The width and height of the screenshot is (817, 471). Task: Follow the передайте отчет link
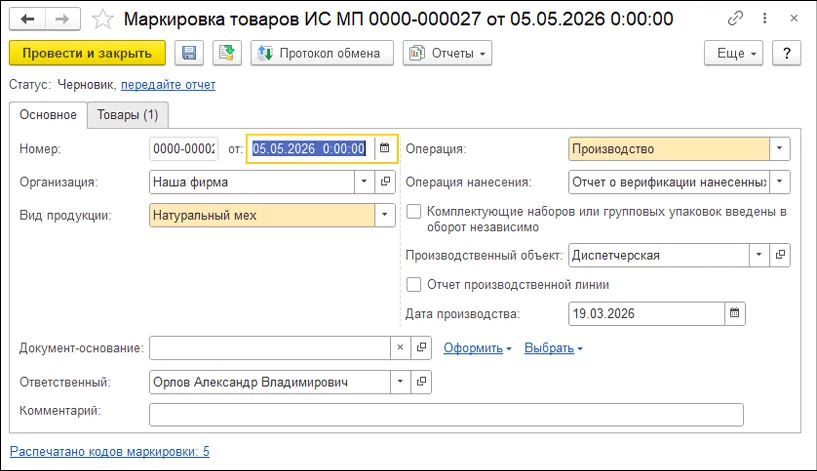click(168, 84)
